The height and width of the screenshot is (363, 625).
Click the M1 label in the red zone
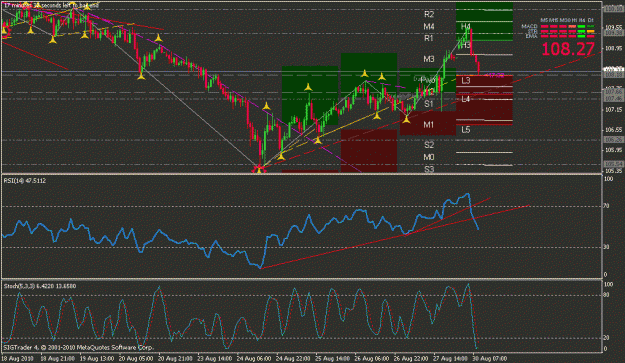pos(428,125)
